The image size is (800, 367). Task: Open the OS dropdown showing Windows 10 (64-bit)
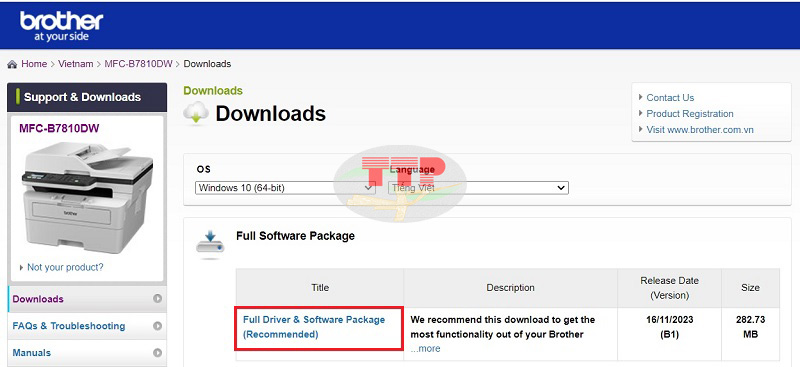click(x=285, y=188)
